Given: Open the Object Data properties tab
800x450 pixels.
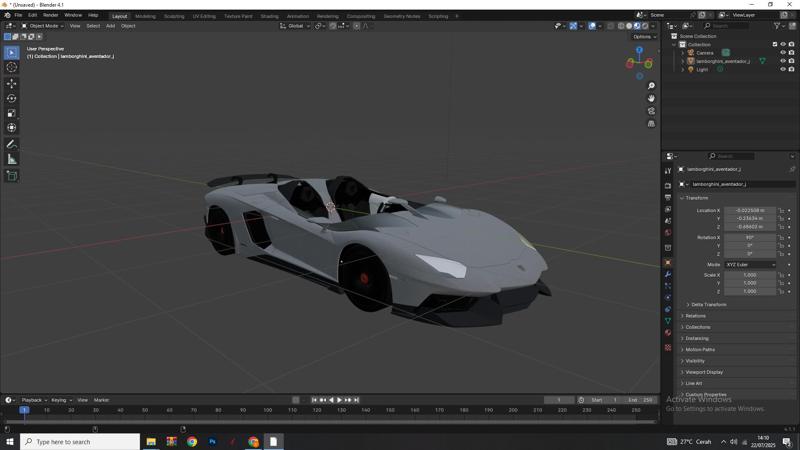Looking at the screenshot, I should tap(668, 321).
